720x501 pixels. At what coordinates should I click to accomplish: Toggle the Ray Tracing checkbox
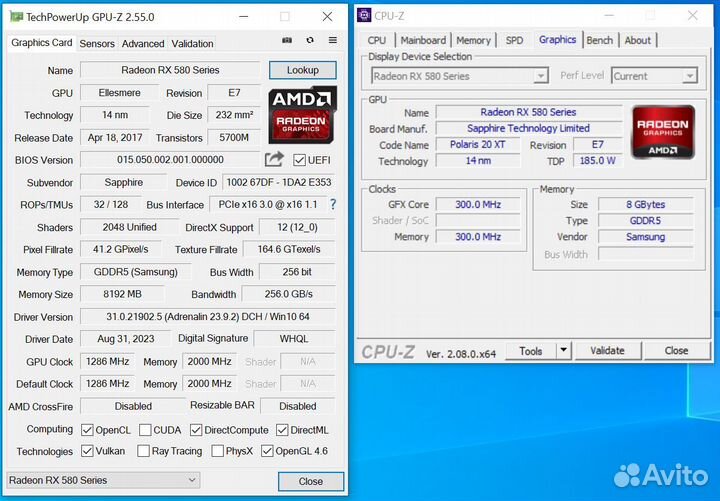143,451
